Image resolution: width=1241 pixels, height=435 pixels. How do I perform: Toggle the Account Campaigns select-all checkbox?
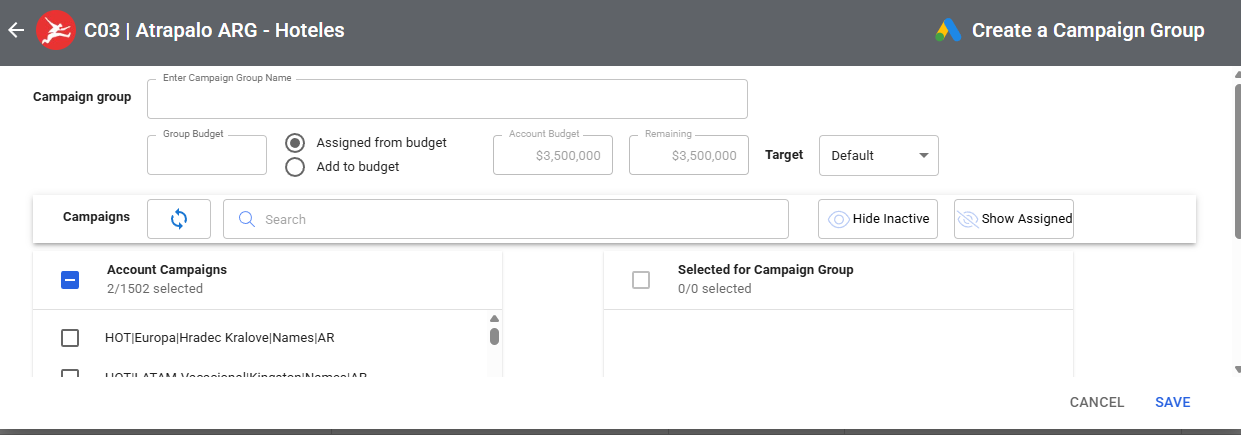point(70,280)
